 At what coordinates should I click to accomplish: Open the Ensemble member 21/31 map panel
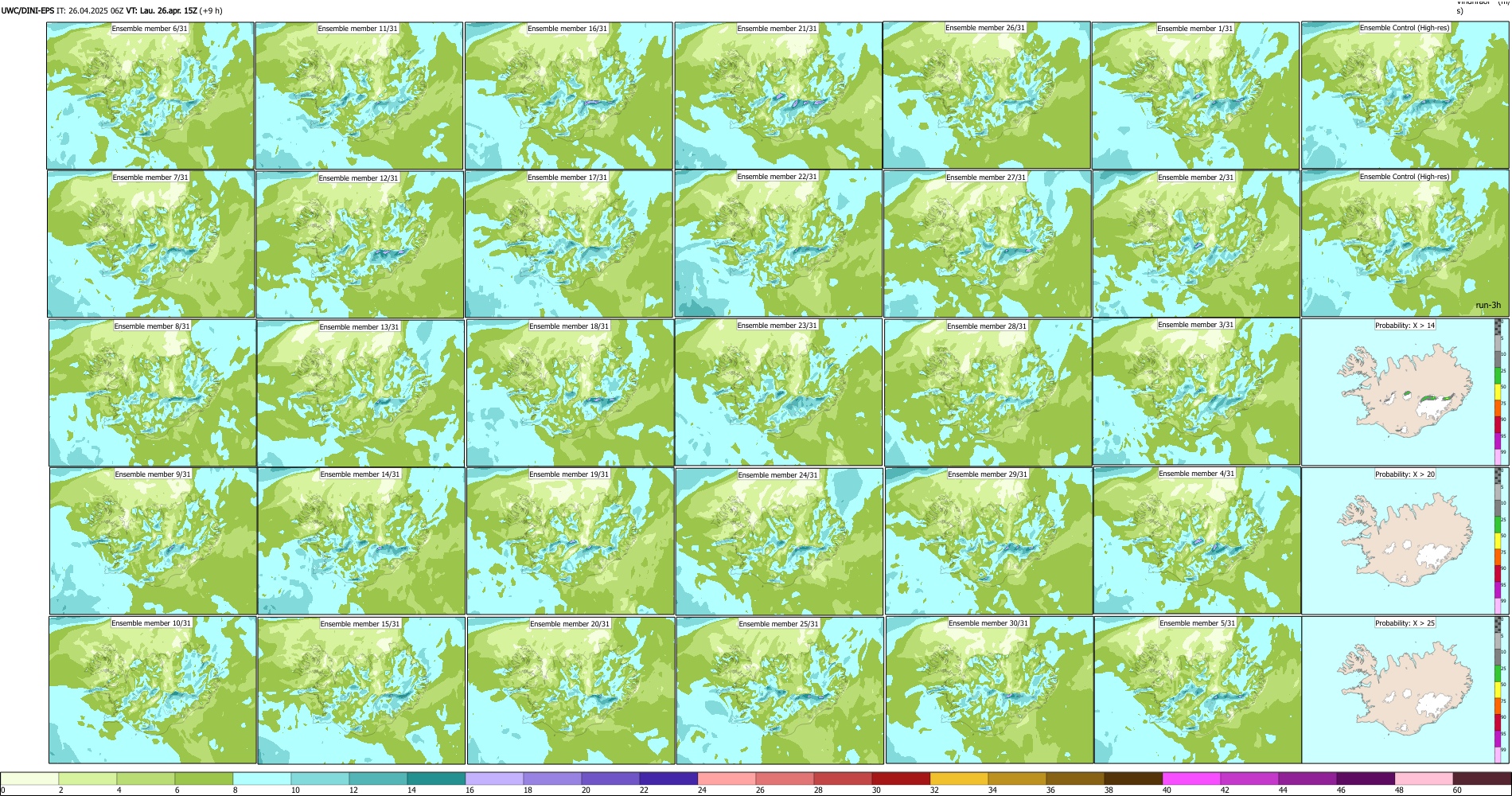(x=778, y=96)
